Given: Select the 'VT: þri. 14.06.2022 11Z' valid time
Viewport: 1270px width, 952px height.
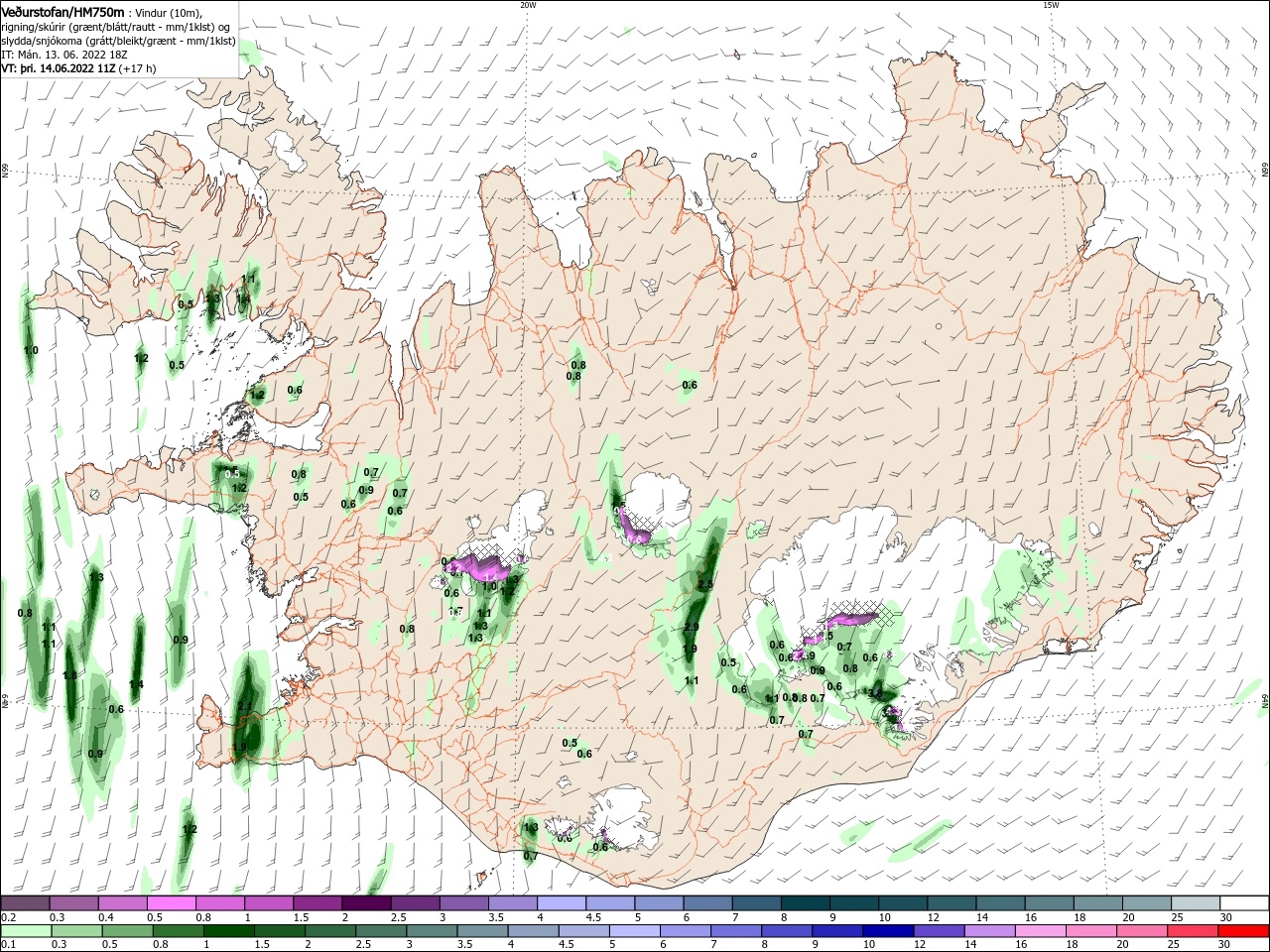Looking at the screenshot, I should pos(59,68).
